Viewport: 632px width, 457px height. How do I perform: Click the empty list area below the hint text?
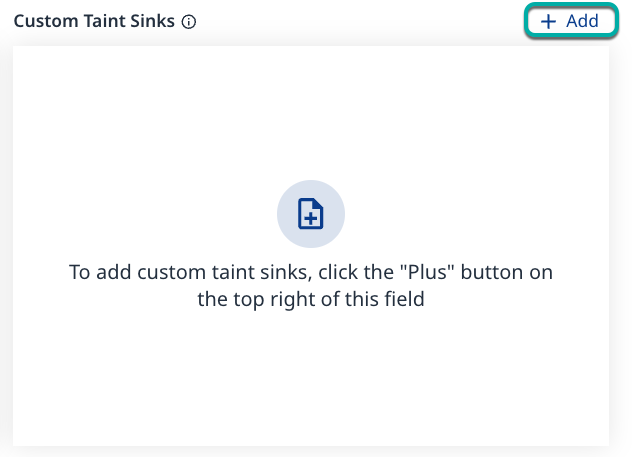(311, 385)
